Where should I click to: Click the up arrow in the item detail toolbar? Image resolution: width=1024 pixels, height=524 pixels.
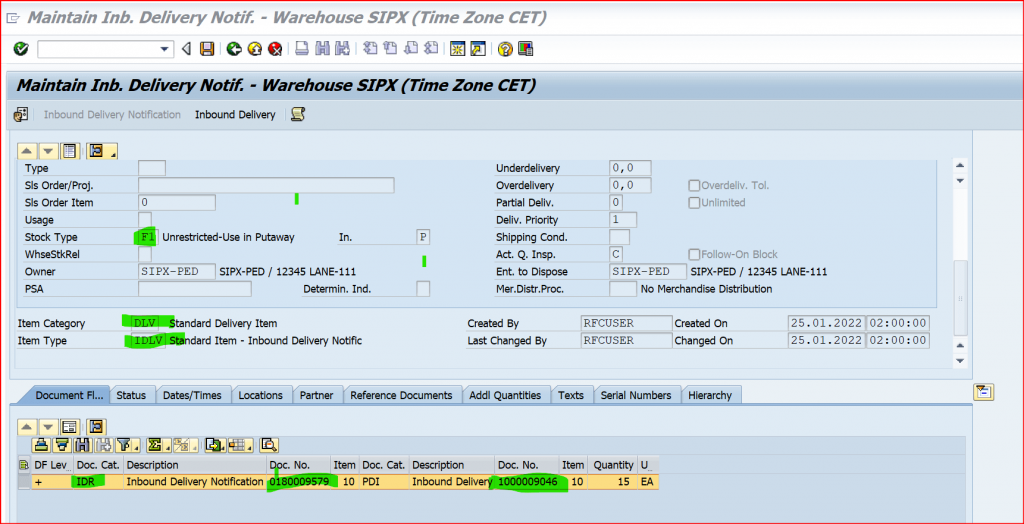[x=26, y=151]
